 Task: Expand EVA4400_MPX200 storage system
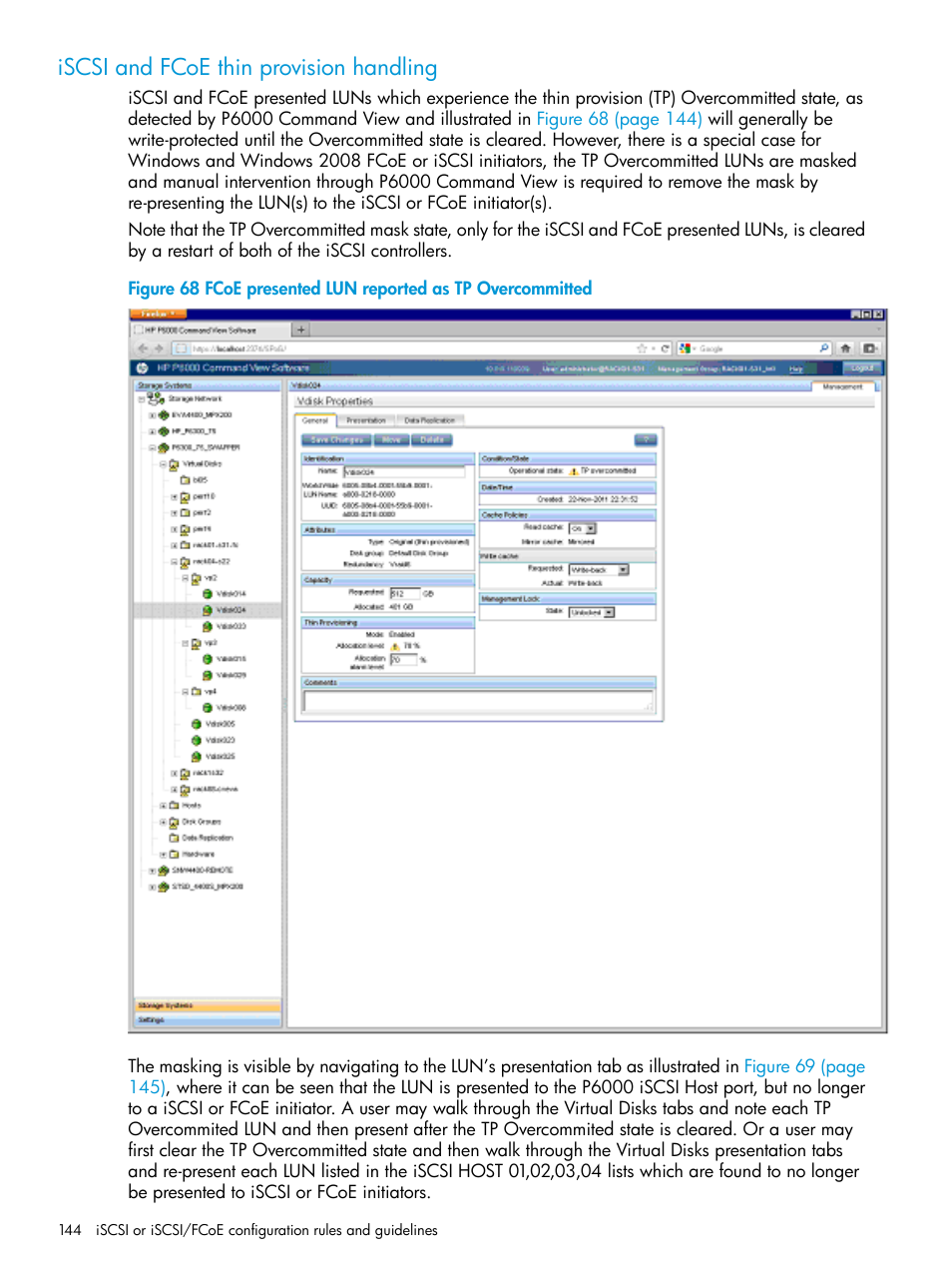point(152,415)
